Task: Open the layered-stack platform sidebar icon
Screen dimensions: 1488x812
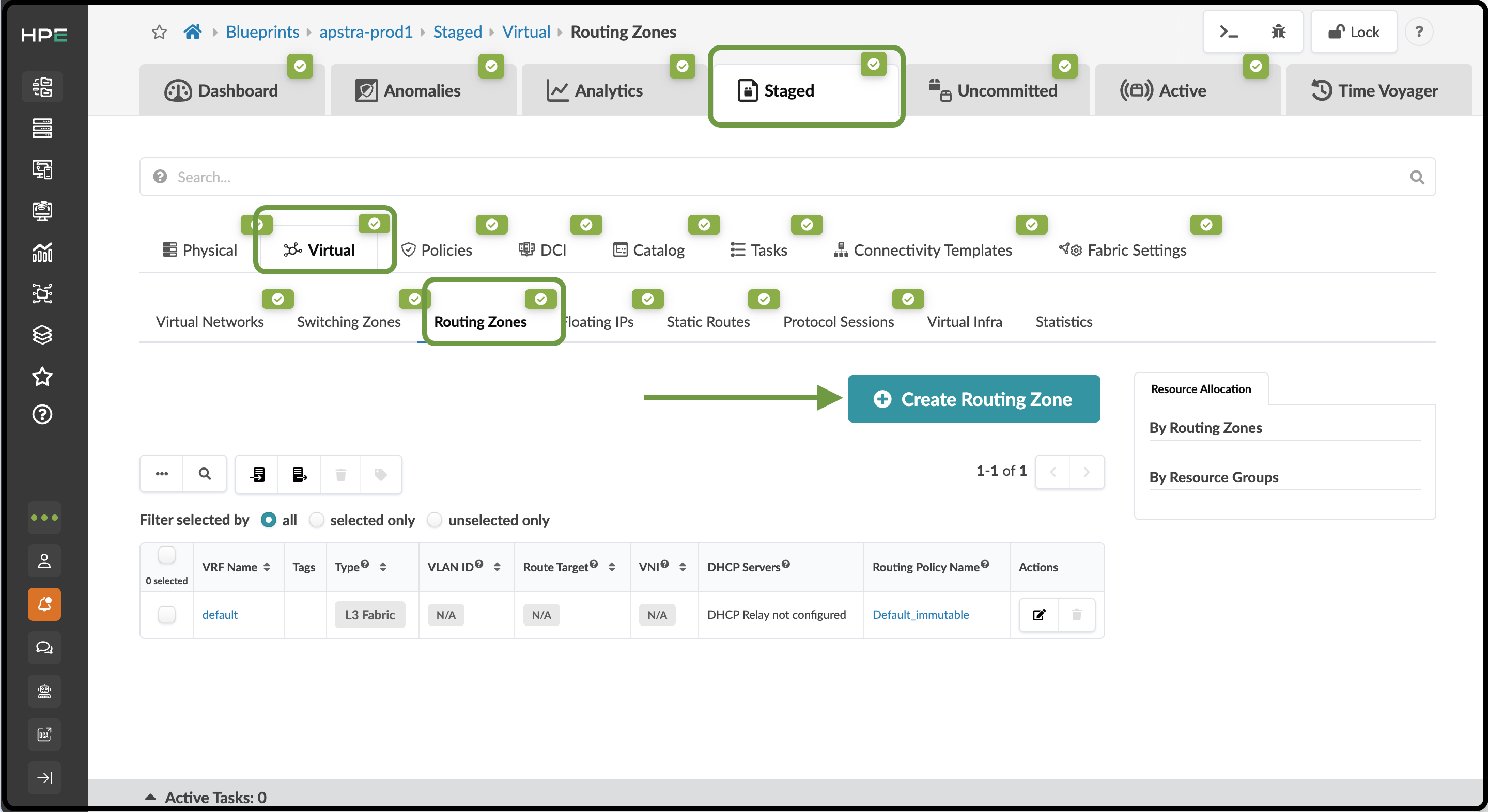Action: coord(43,335)
